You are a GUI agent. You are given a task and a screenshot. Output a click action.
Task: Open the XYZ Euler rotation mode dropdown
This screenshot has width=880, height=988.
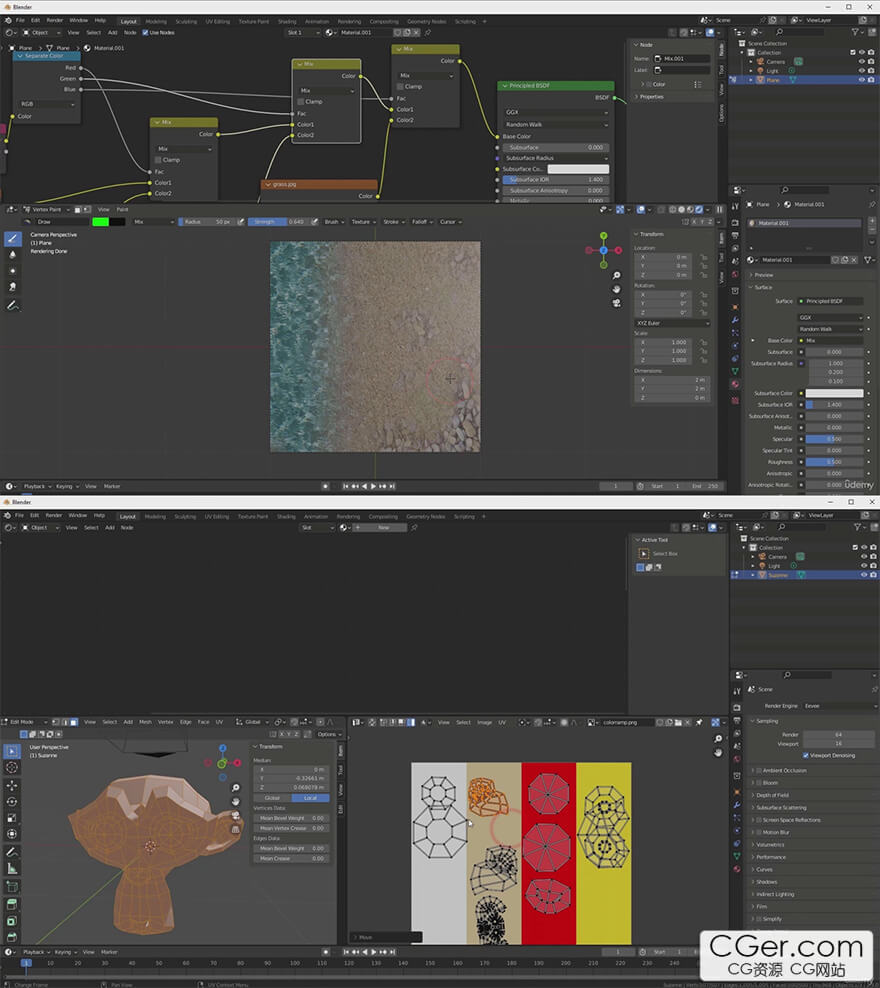pos(672,323)
